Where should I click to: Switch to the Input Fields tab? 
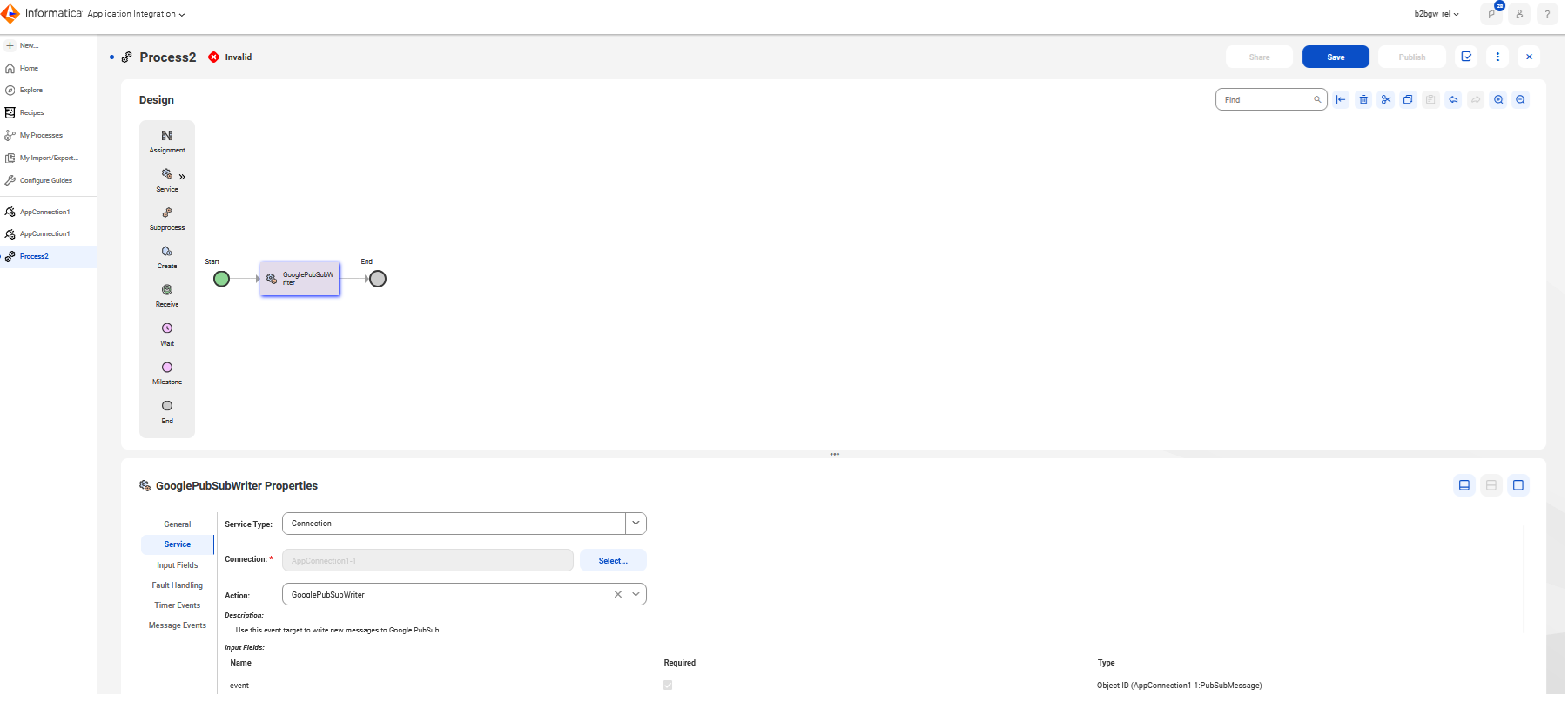pyautogui.click(x=177, y=565)
